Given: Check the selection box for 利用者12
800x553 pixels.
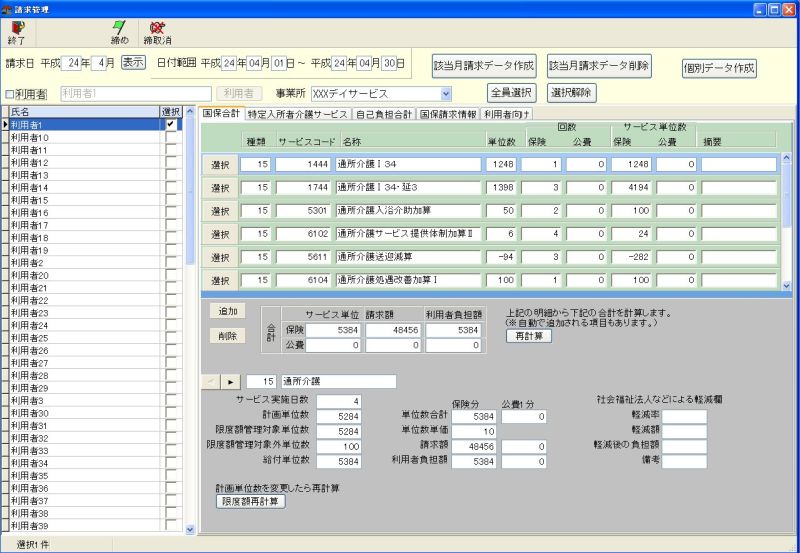Looking at the screenshot, I should [171, 162].
